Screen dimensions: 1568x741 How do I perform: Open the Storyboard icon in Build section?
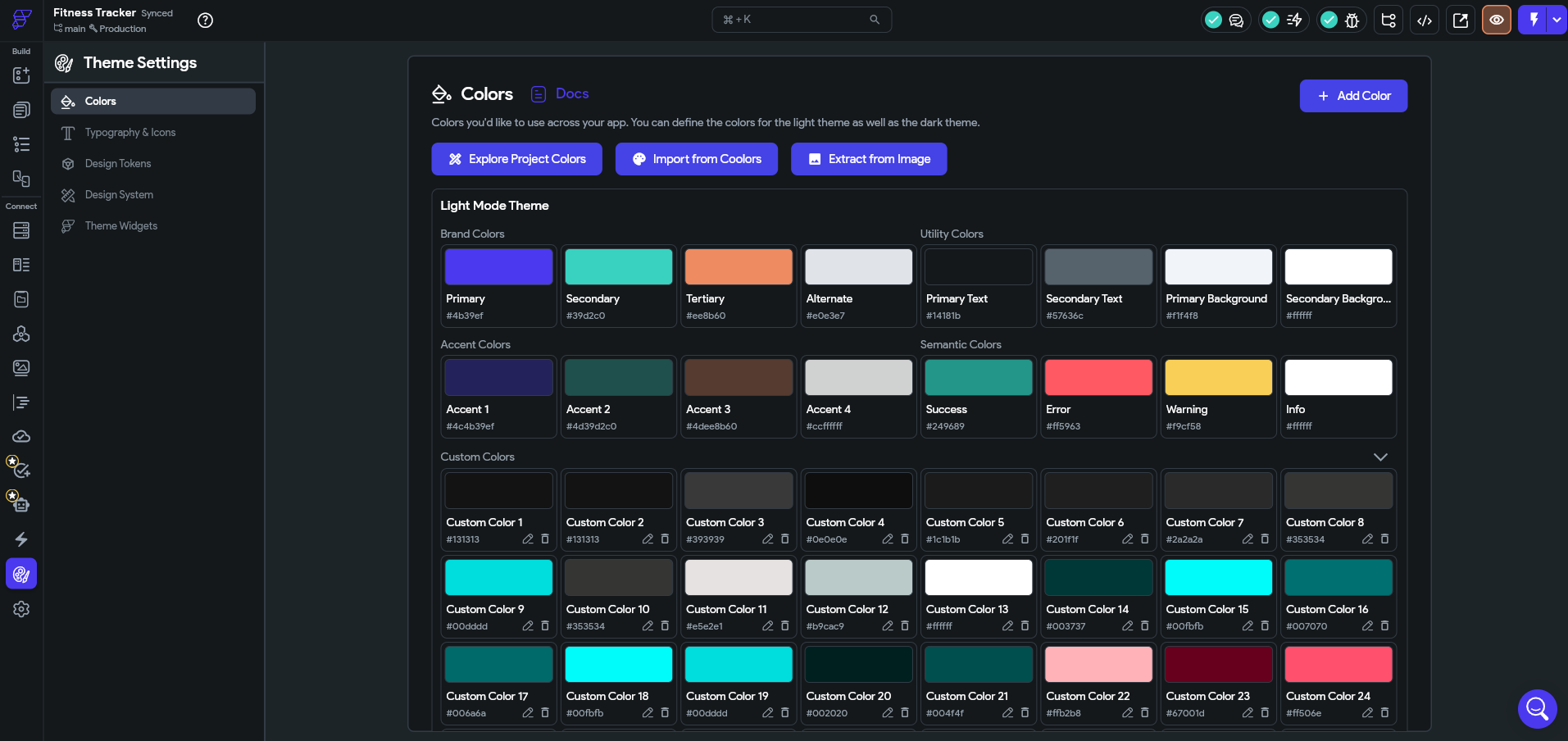click(x=21, y=179)
